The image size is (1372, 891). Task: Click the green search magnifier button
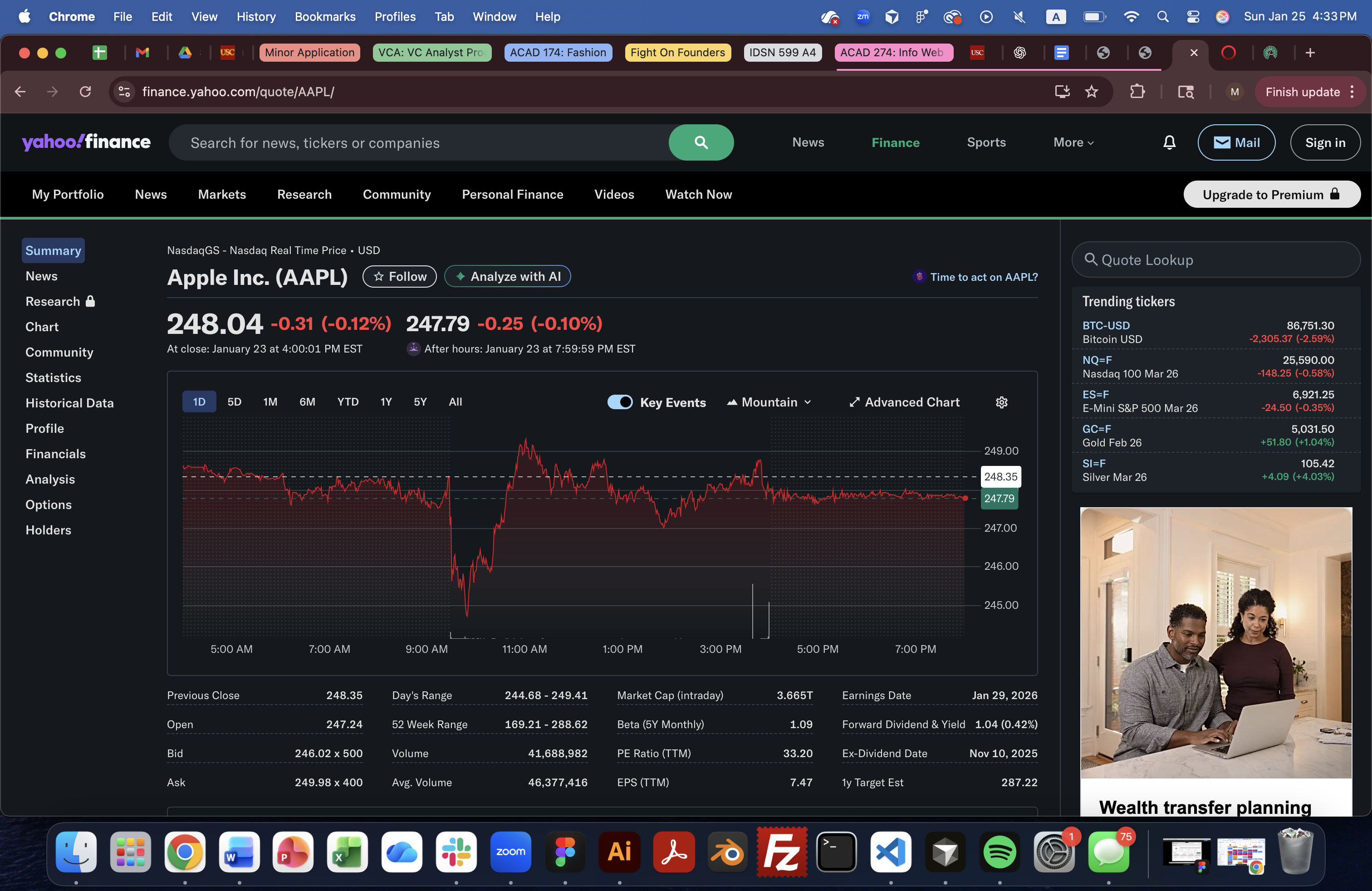(701, 142)
